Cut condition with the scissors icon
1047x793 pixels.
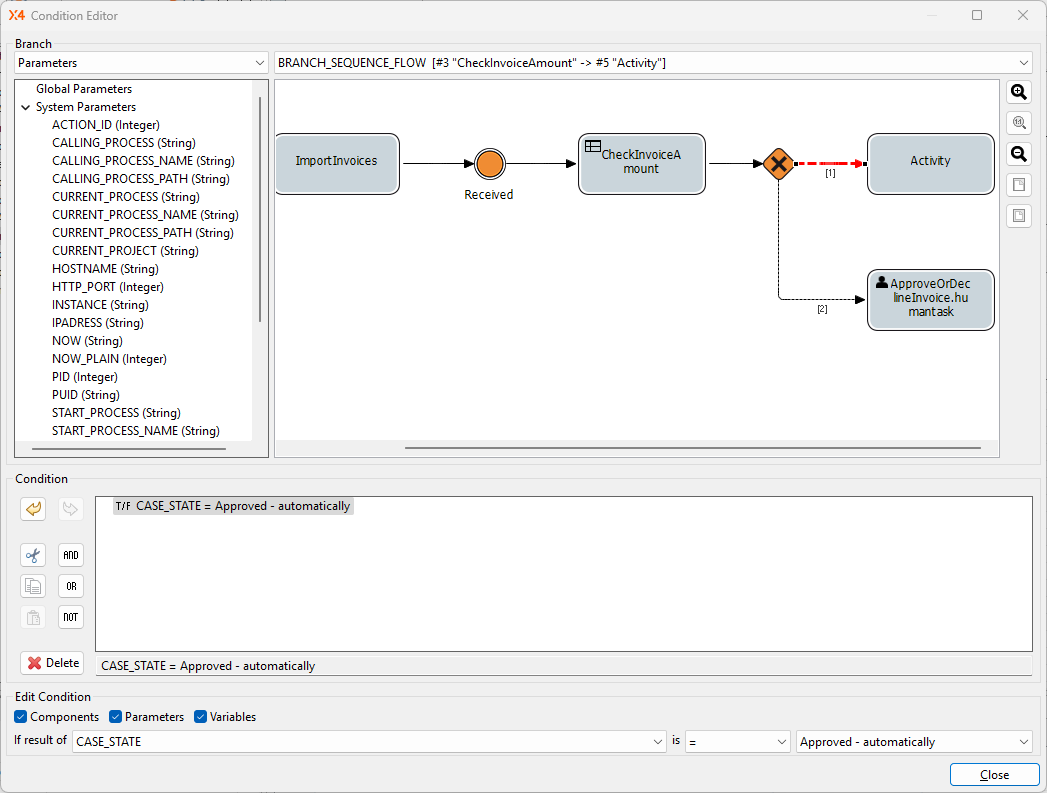click(x=33, y=555)
